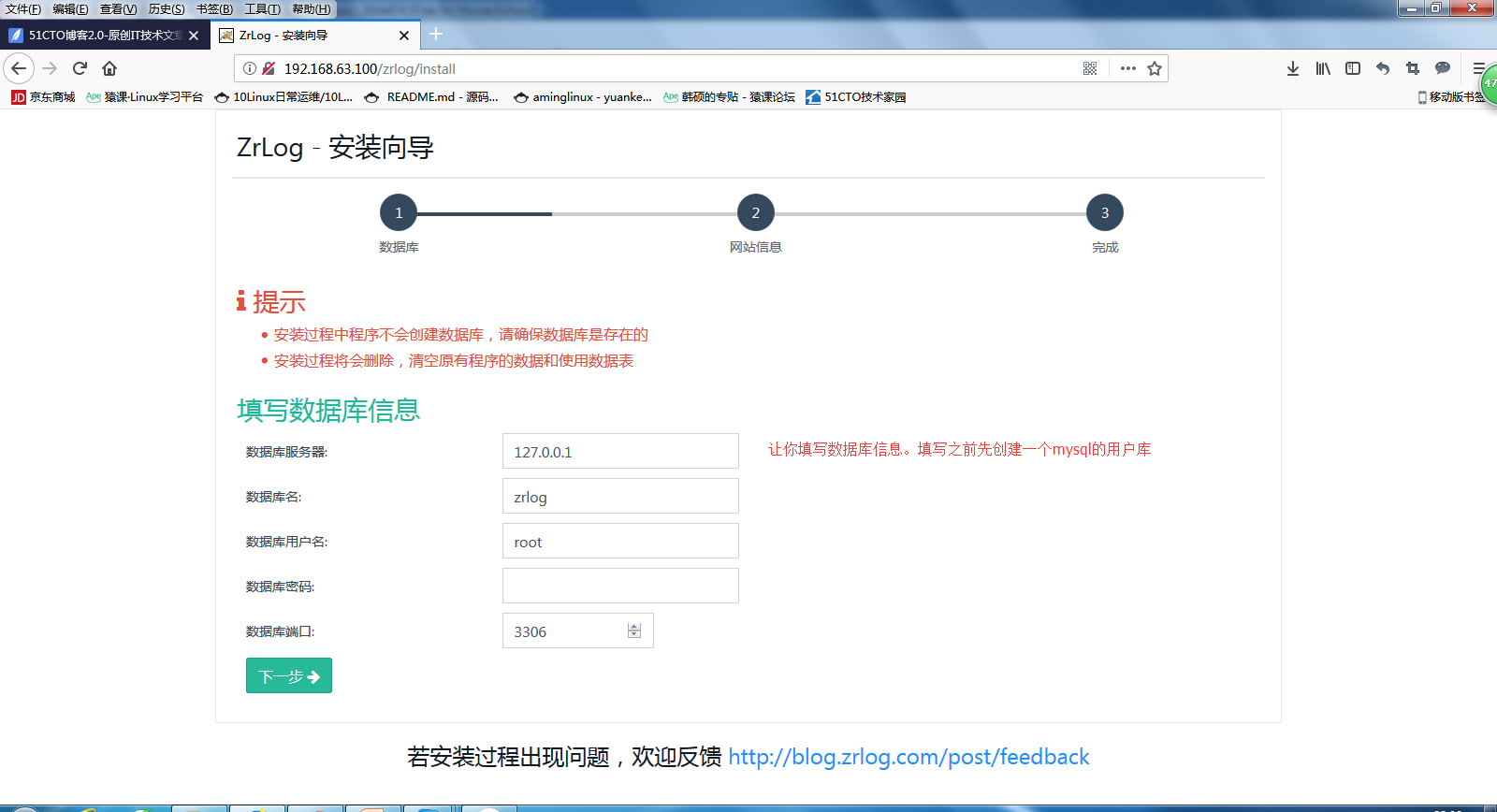Switch to the 51CTO博客2.0 tab
Viewport: 1497px width, 812px height.
click(x=105, y=36)
